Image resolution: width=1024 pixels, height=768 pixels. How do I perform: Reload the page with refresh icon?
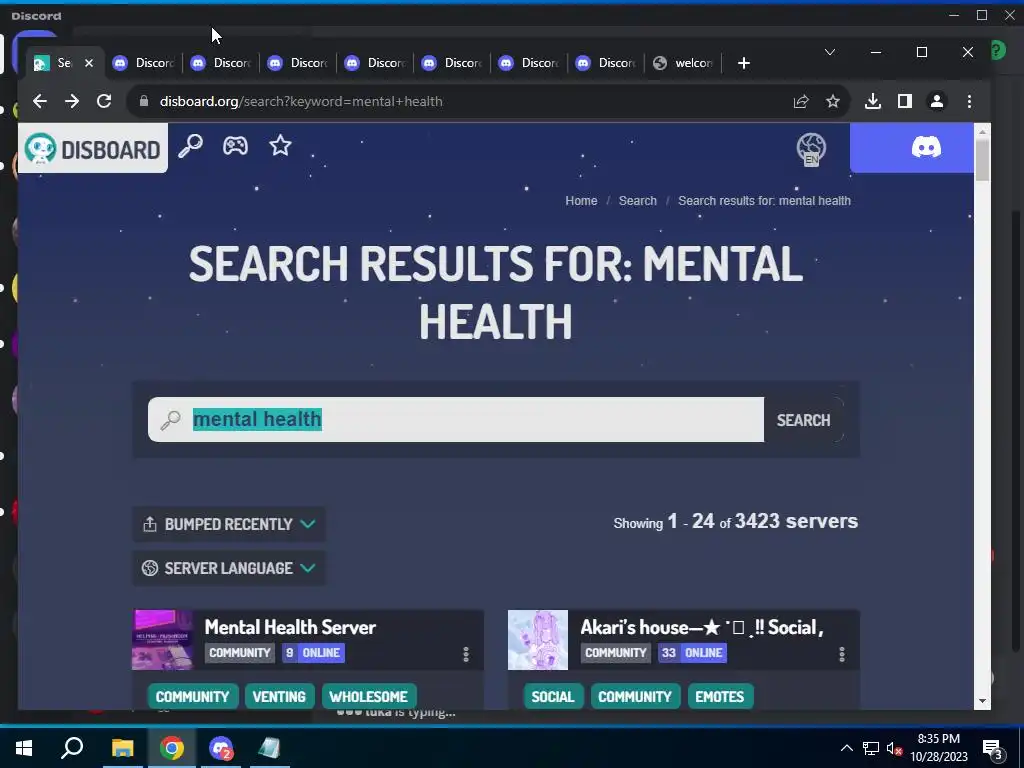(104, 101)
